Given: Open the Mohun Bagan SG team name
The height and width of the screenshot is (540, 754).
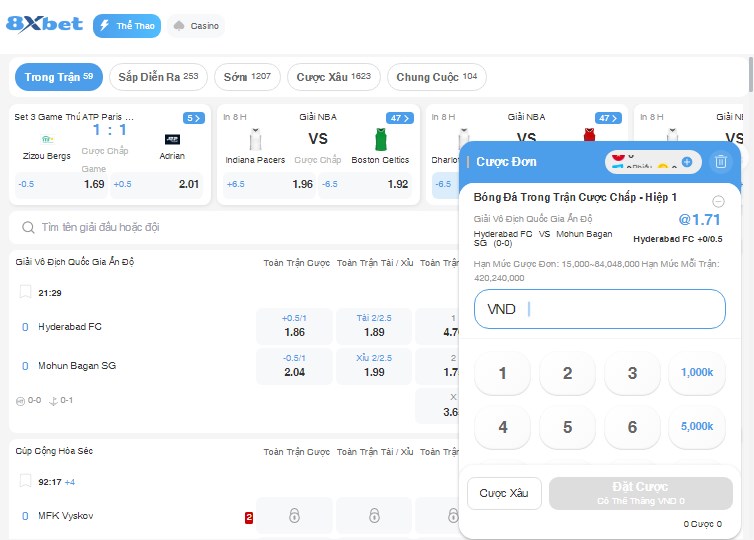Looking at the screenshot, I should click(77, 365).
